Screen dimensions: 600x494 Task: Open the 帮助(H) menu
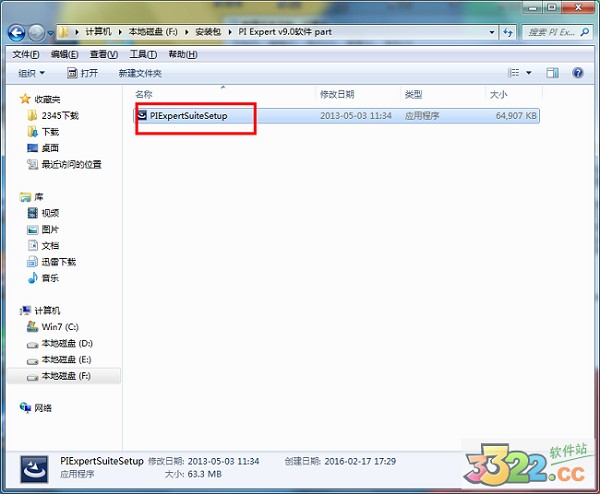tap(183, 54)
